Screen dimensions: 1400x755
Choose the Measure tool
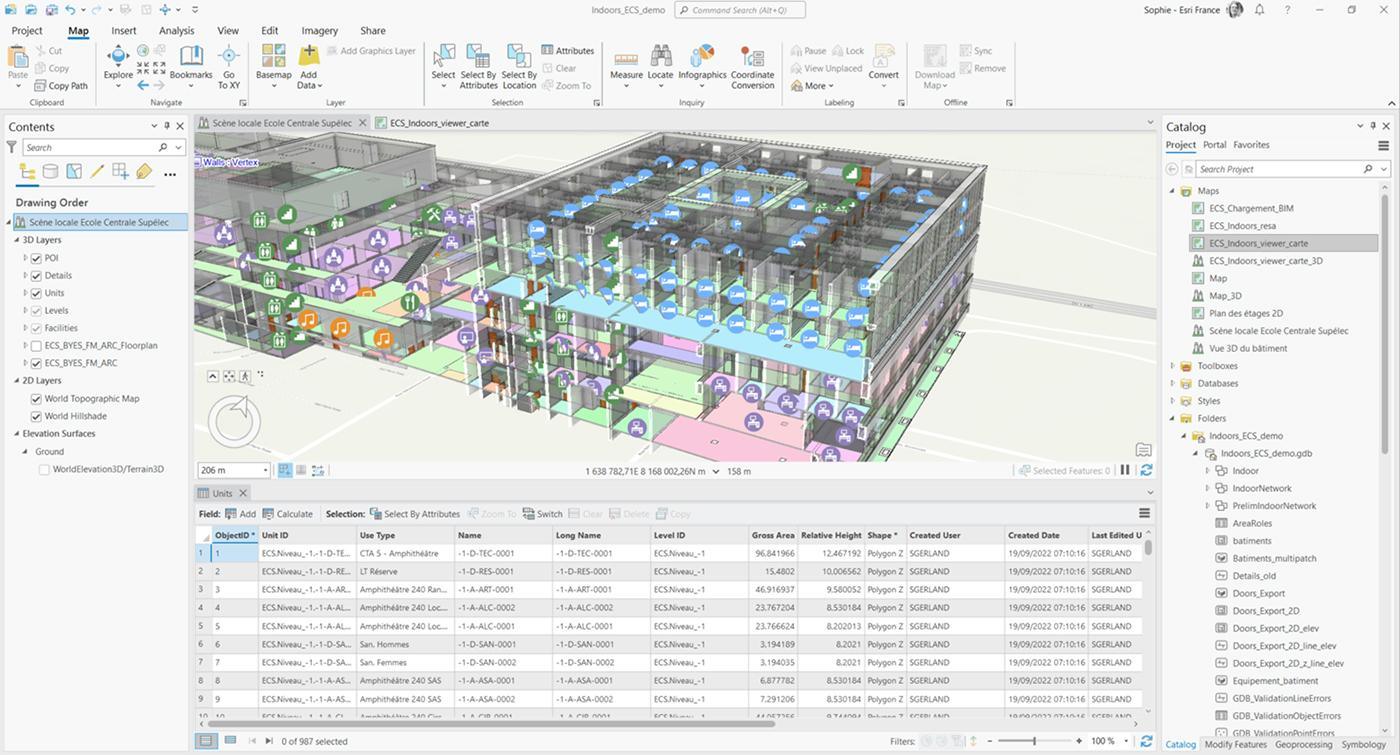tap(626, 66)
